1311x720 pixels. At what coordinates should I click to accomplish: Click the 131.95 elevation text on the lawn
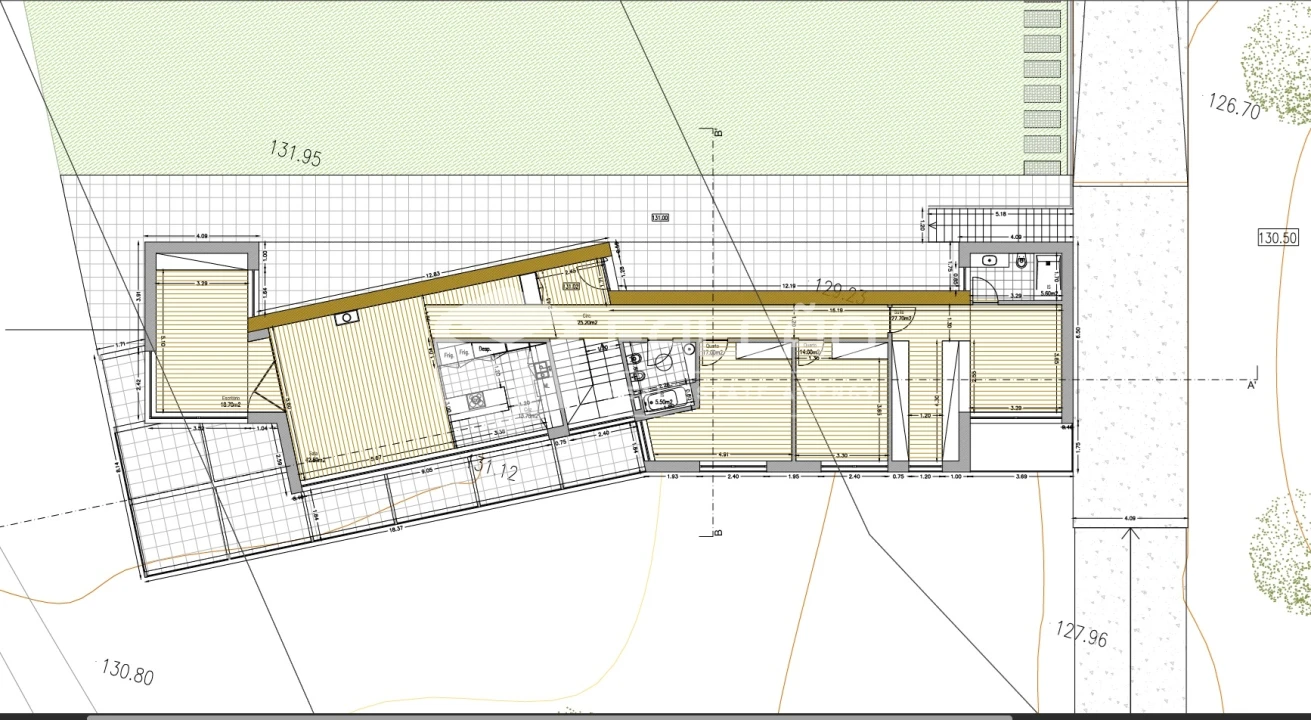click(x=295, y=152)
